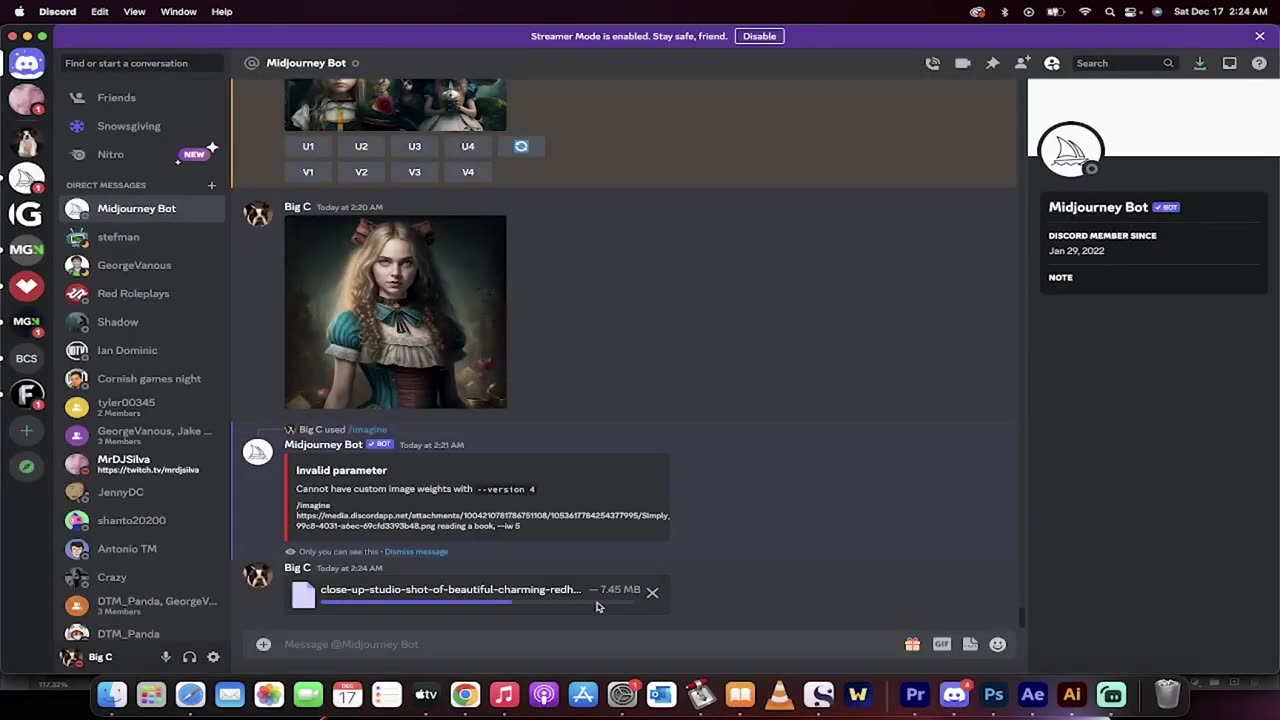Open the Cornish games night group
1280x720 pixels.
click(x=144, y=379)
